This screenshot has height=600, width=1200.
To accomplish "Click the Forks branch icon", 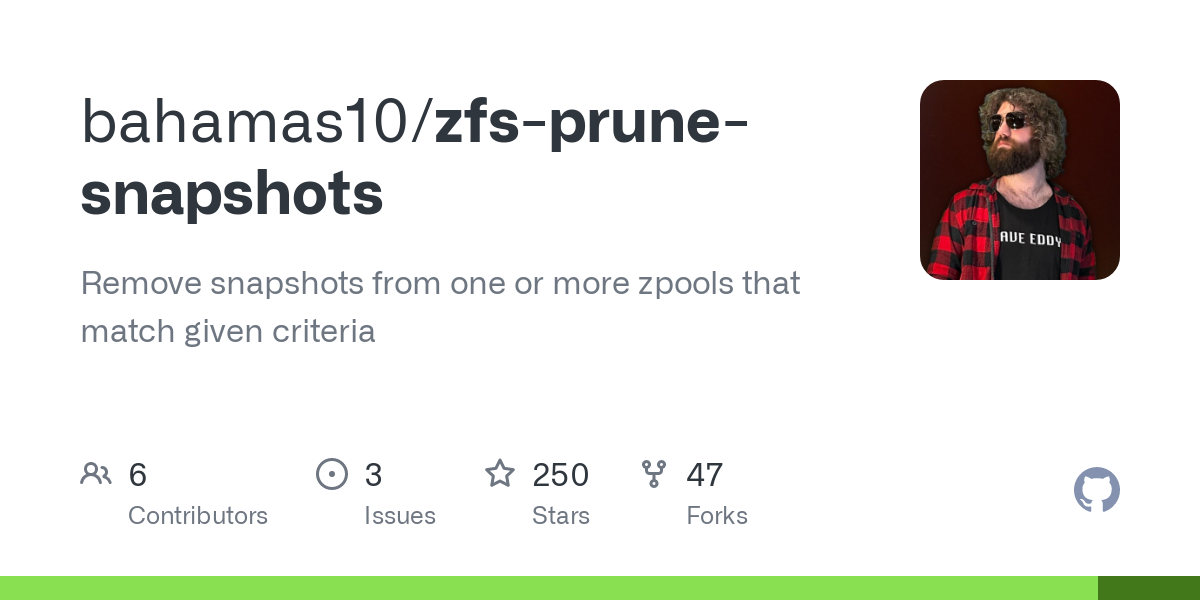I will tap(654, 474).
